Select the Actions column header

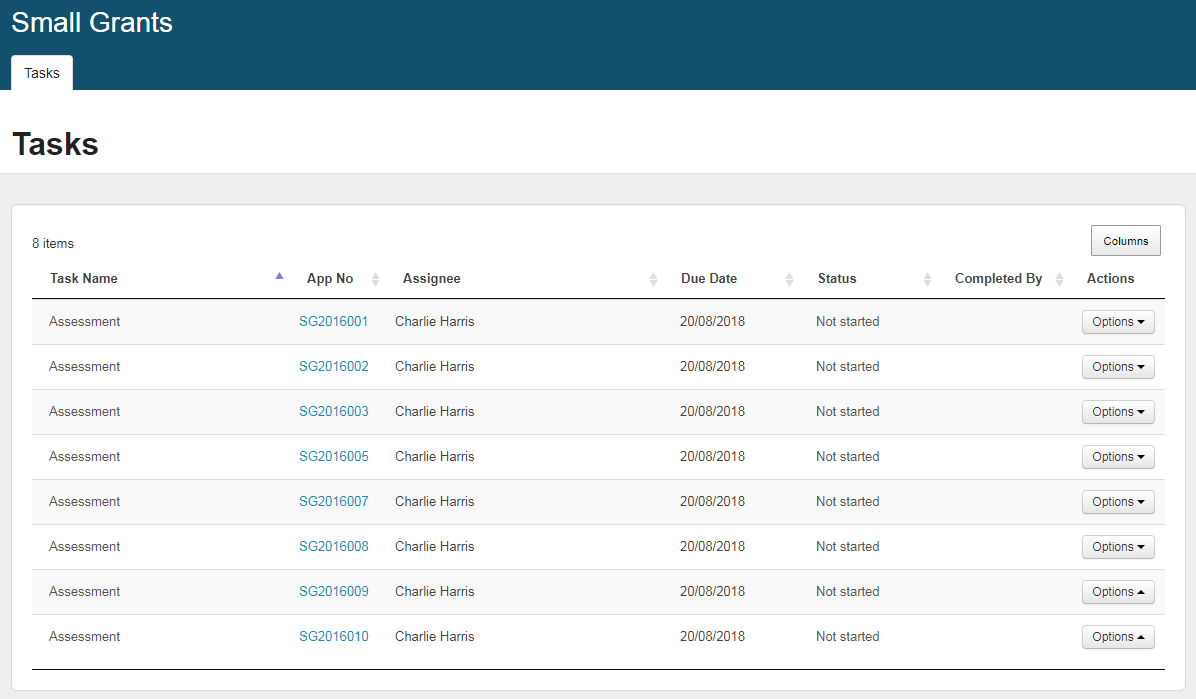pyautogui.click(x=1110, y=279)
